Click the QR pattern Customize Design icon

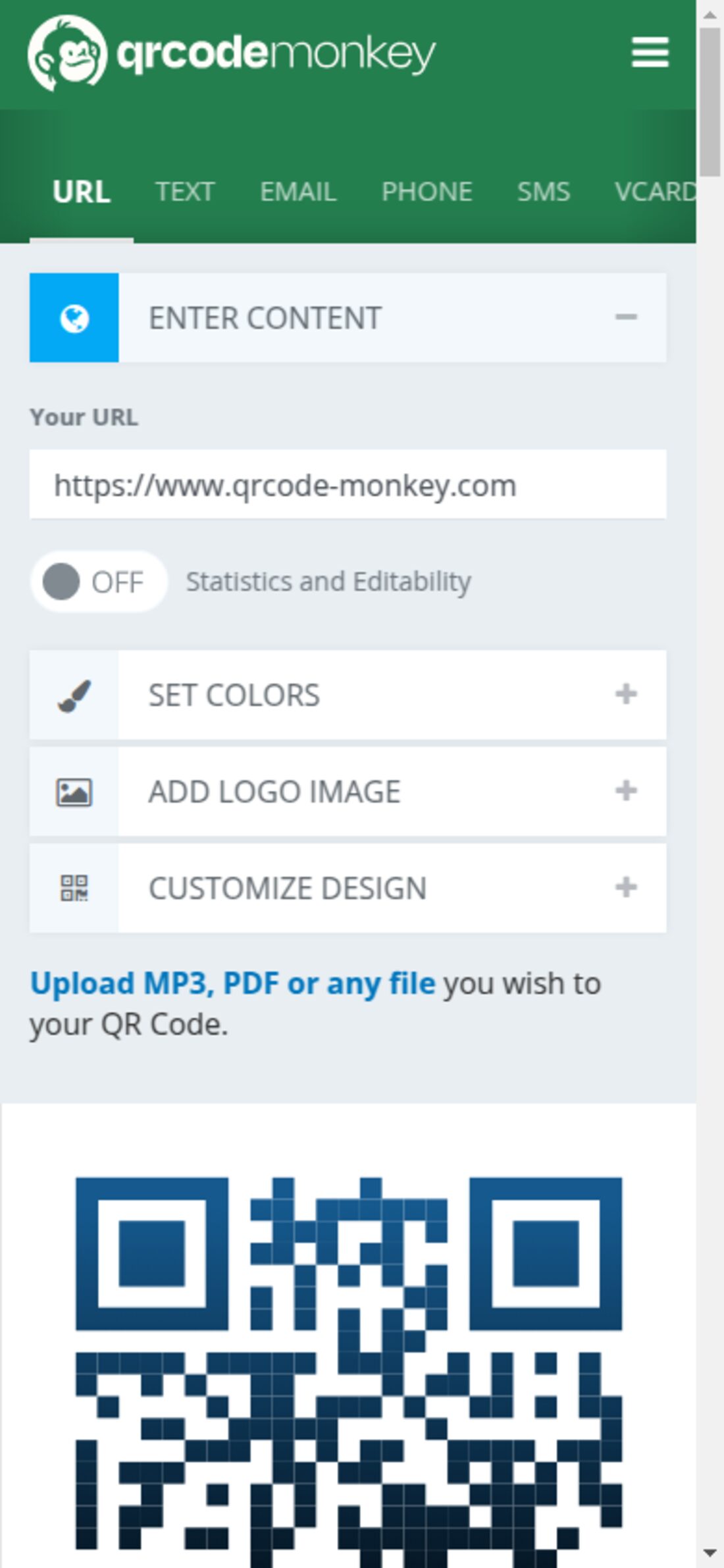(x=74, y=888)
